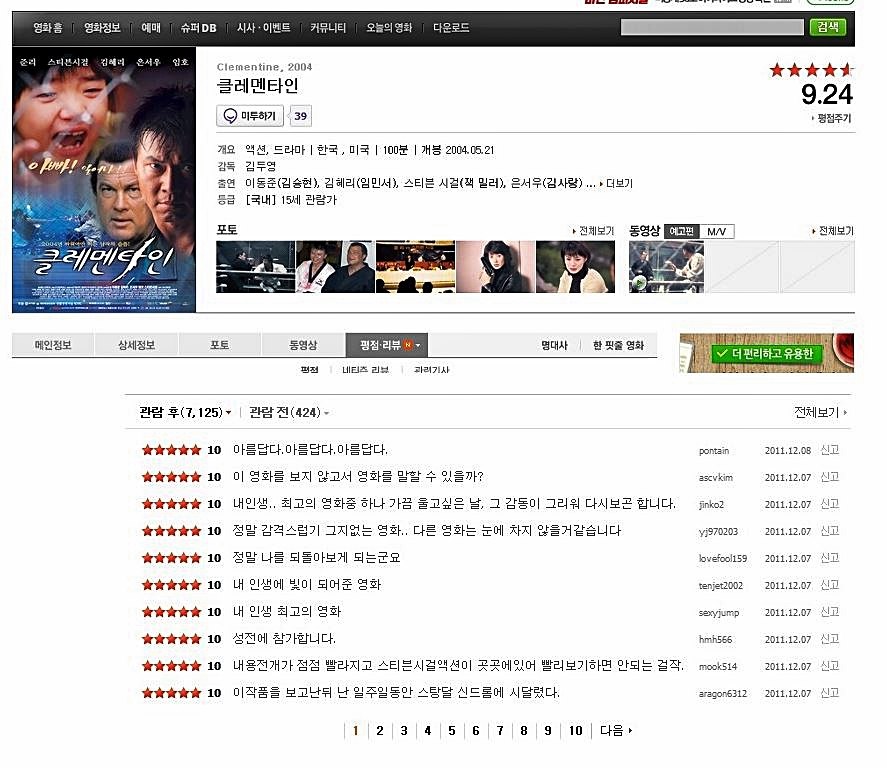Report jinko2's review with 신고
Screen dimensions: 887x768
pos(830,504)
